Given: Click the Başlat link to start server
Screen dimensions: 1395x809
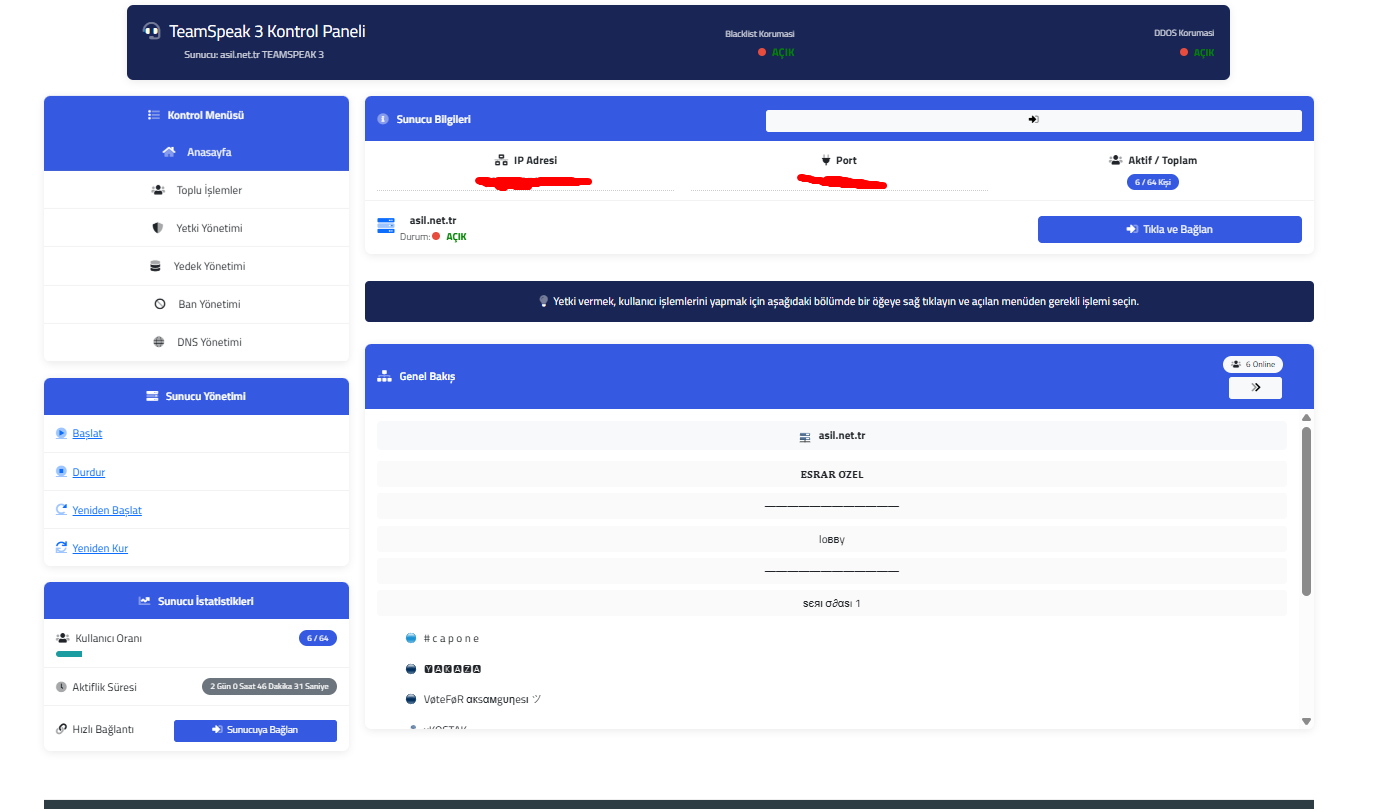Looking at the screenshot, I should tap(87, 434).
